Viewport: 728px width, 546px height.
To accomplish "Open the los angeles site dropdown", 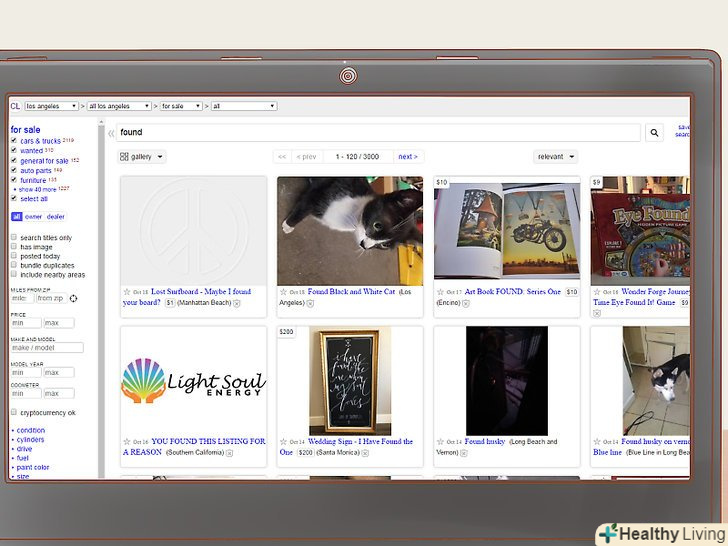I will [51, 106].
